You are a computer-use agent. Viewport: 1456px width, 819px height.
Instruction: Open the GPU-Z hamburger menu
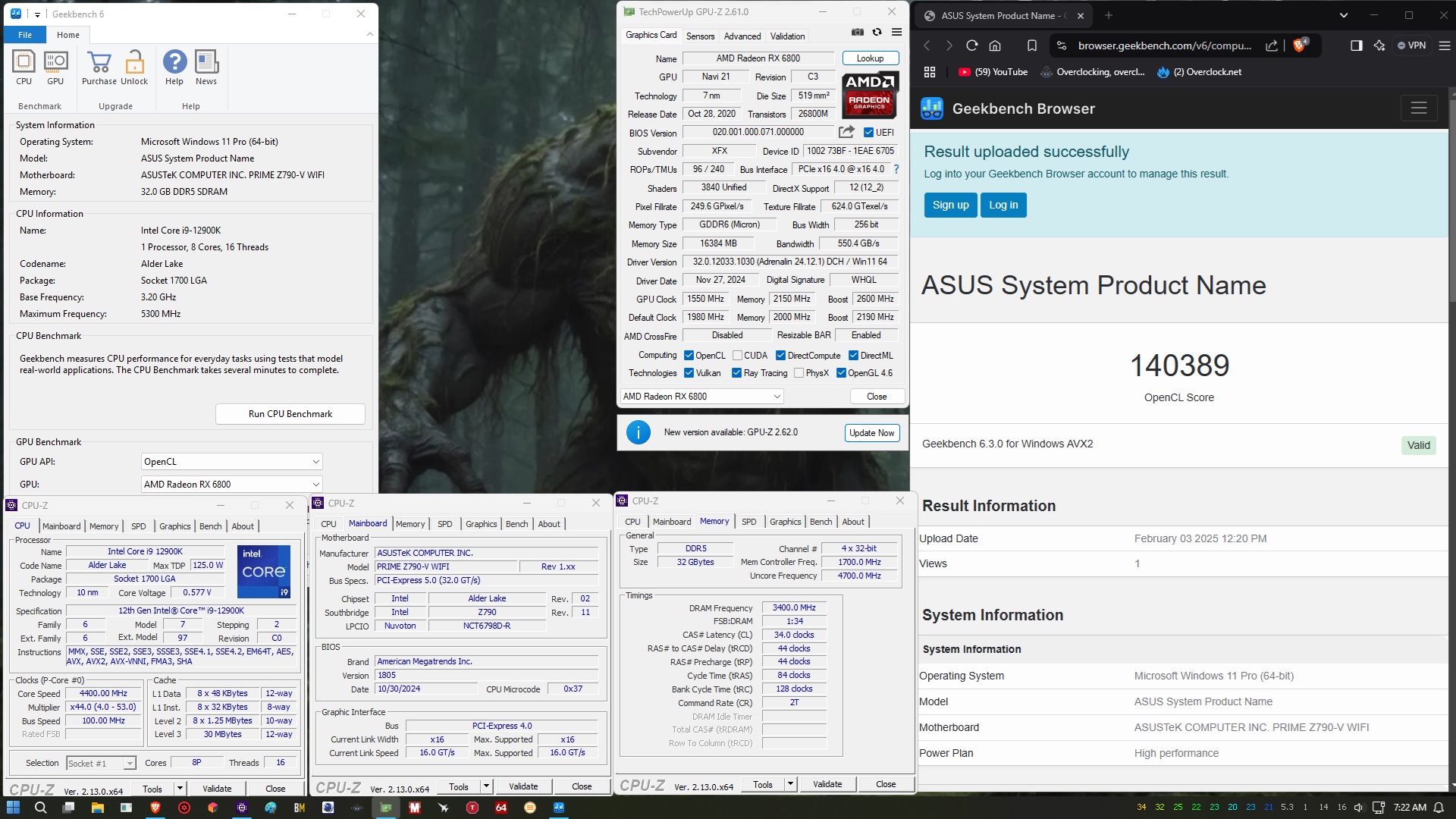896,33
